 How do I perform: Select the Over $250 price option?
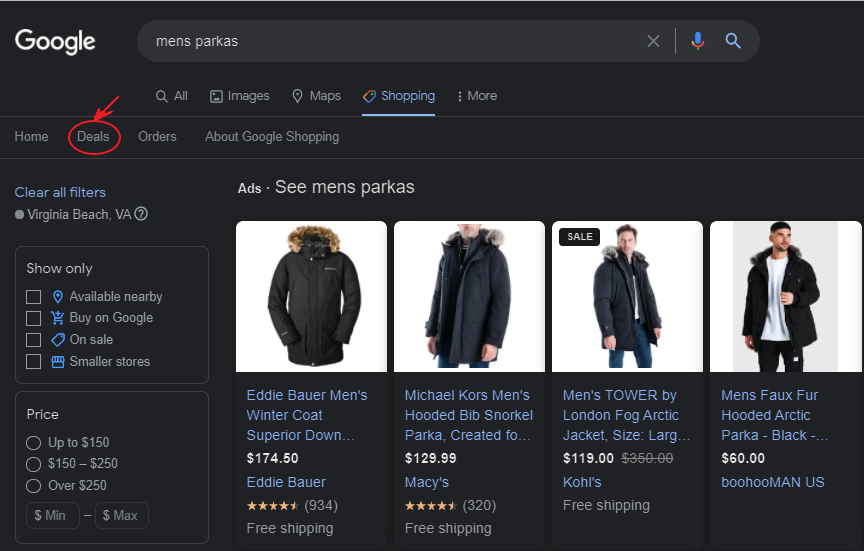(x=34, y=486)
